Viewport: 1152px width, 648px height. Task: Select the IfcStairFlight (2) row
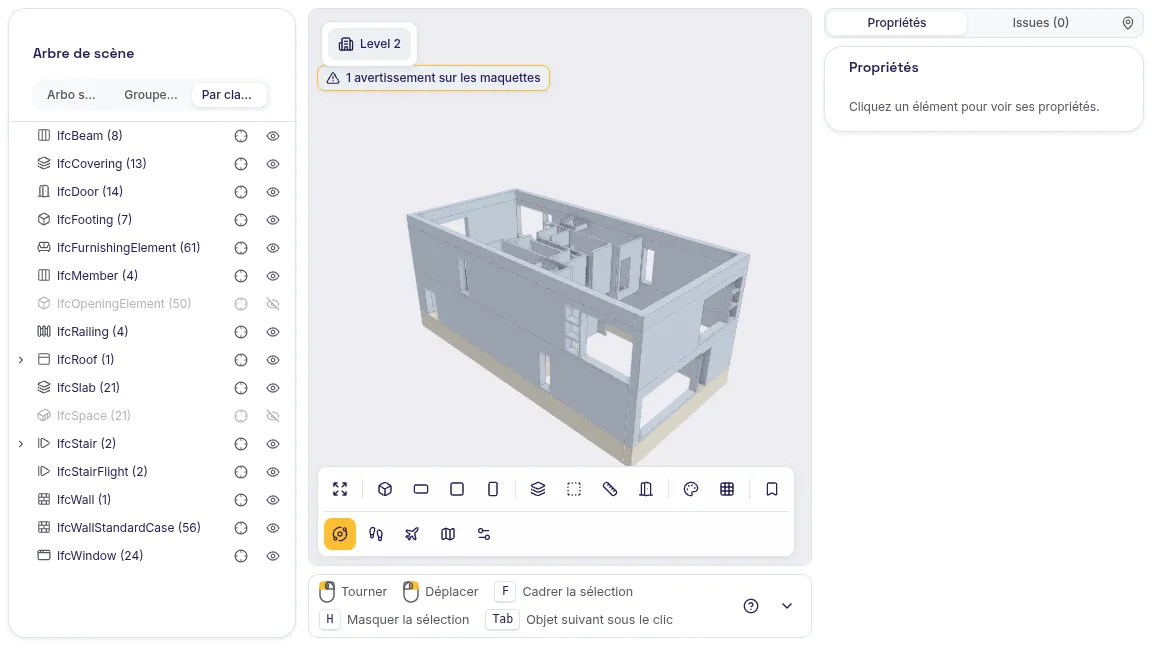point(152,472)
